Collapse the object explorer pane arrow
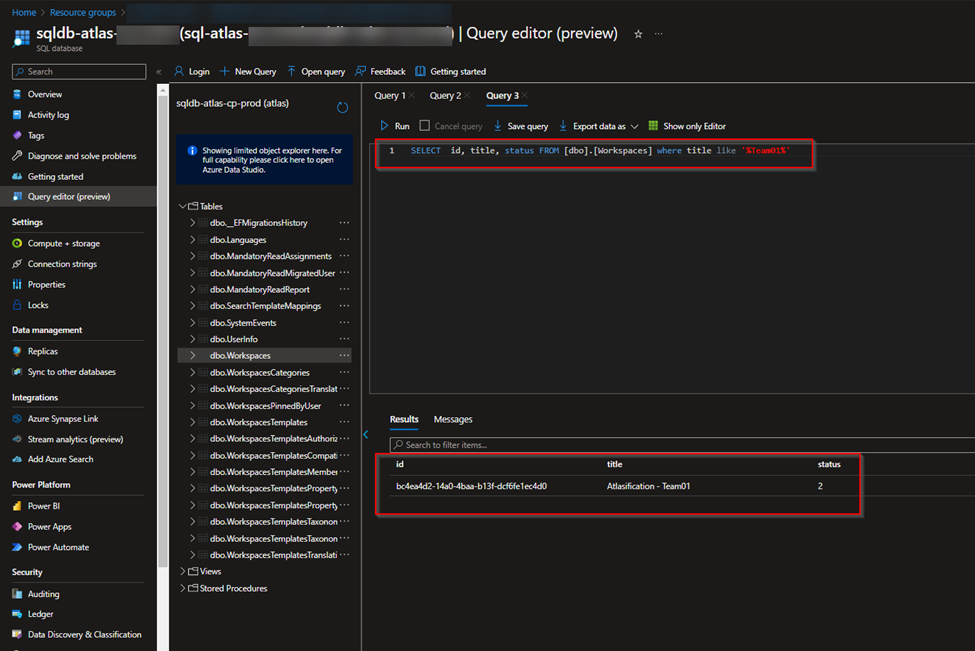The width and height of the screenshot is (975, 651). (x=366, y=434)
